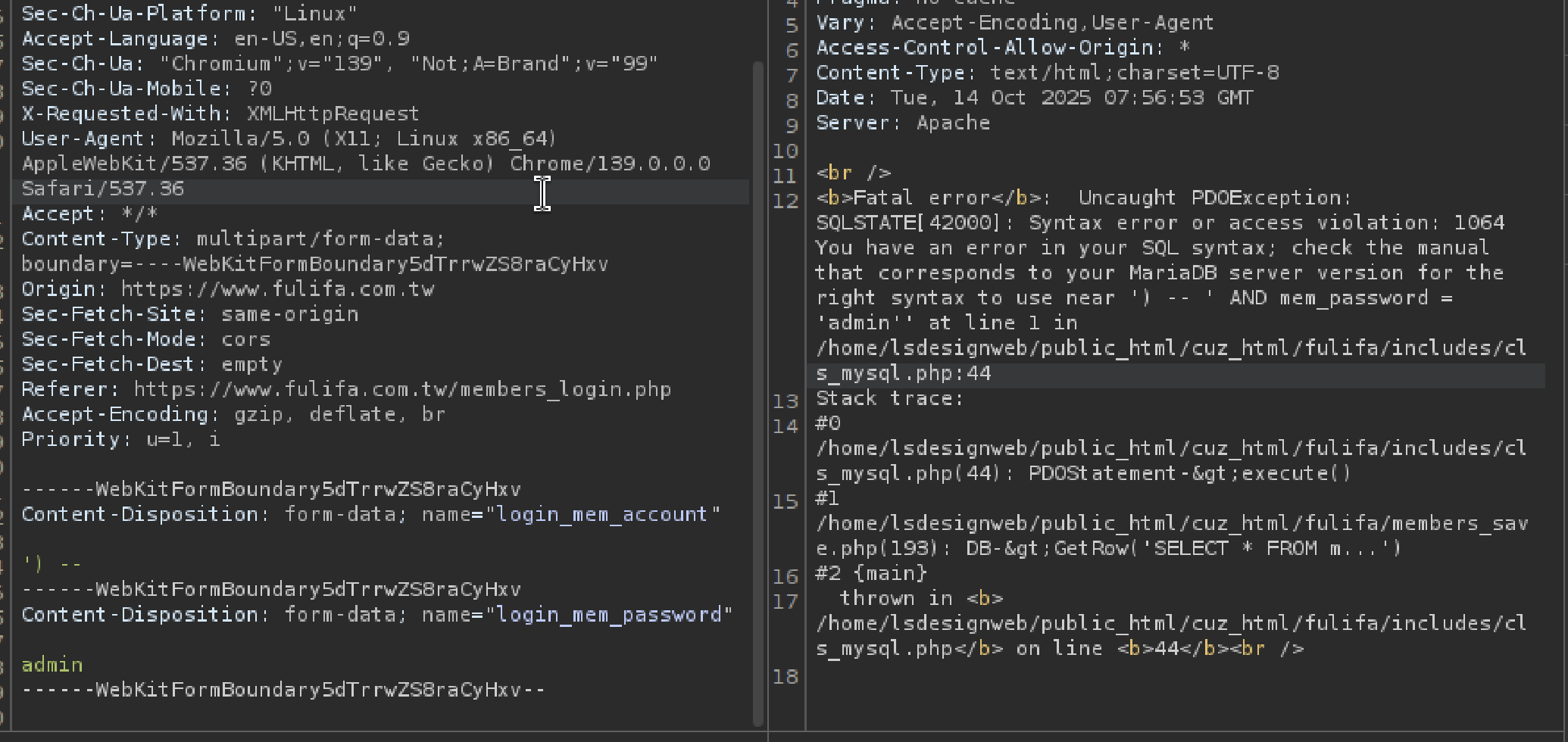Click Sec-Fetch-Dest: empty header
Viewport: 1568px width, 742px height.
[152, 363]
